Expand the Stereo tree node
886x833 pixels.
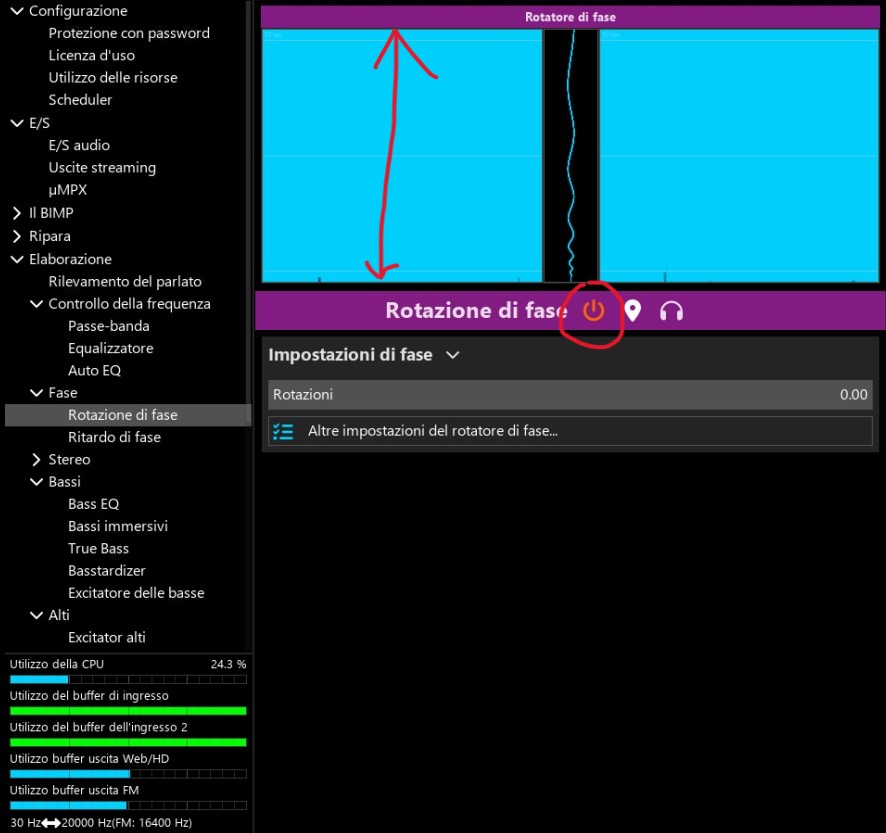(x=37, y=459)
